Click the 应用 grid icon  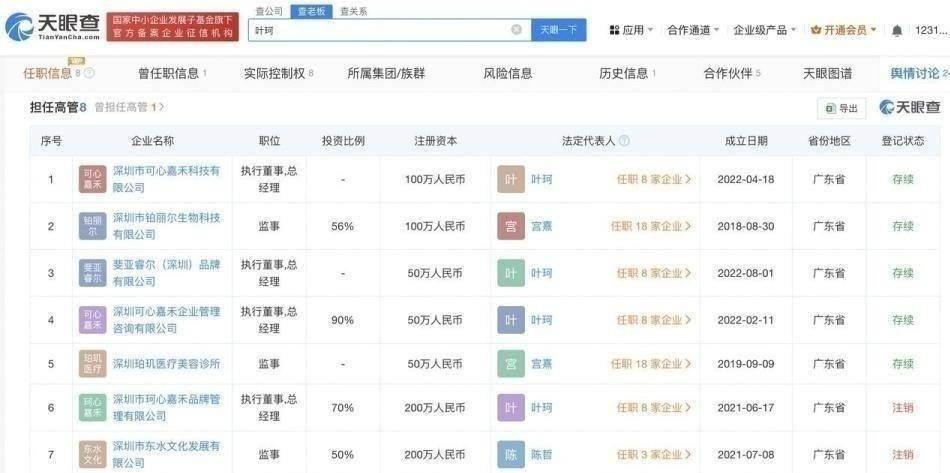[614, 30]
